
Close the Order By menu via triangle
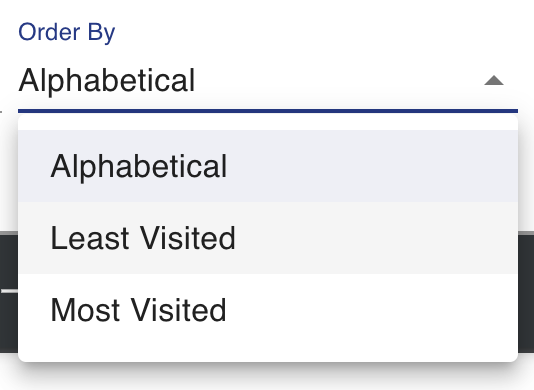[x=494, y=81]
